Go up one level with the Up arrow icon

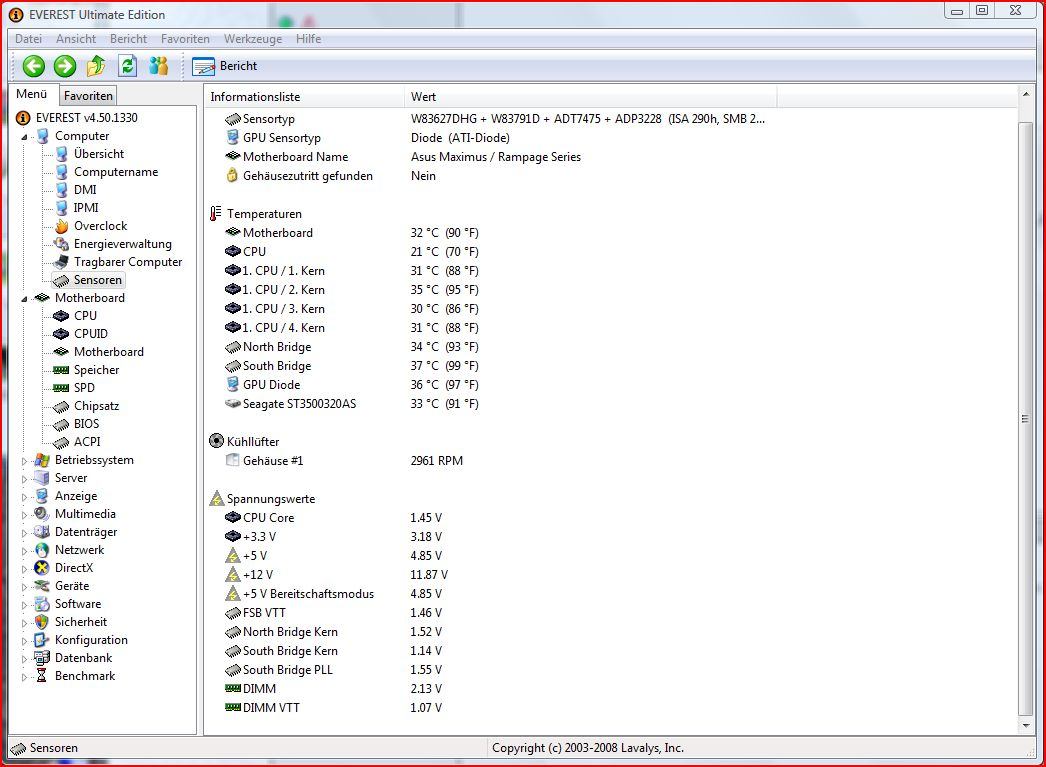pyautogui.click(x=96, y=66)
